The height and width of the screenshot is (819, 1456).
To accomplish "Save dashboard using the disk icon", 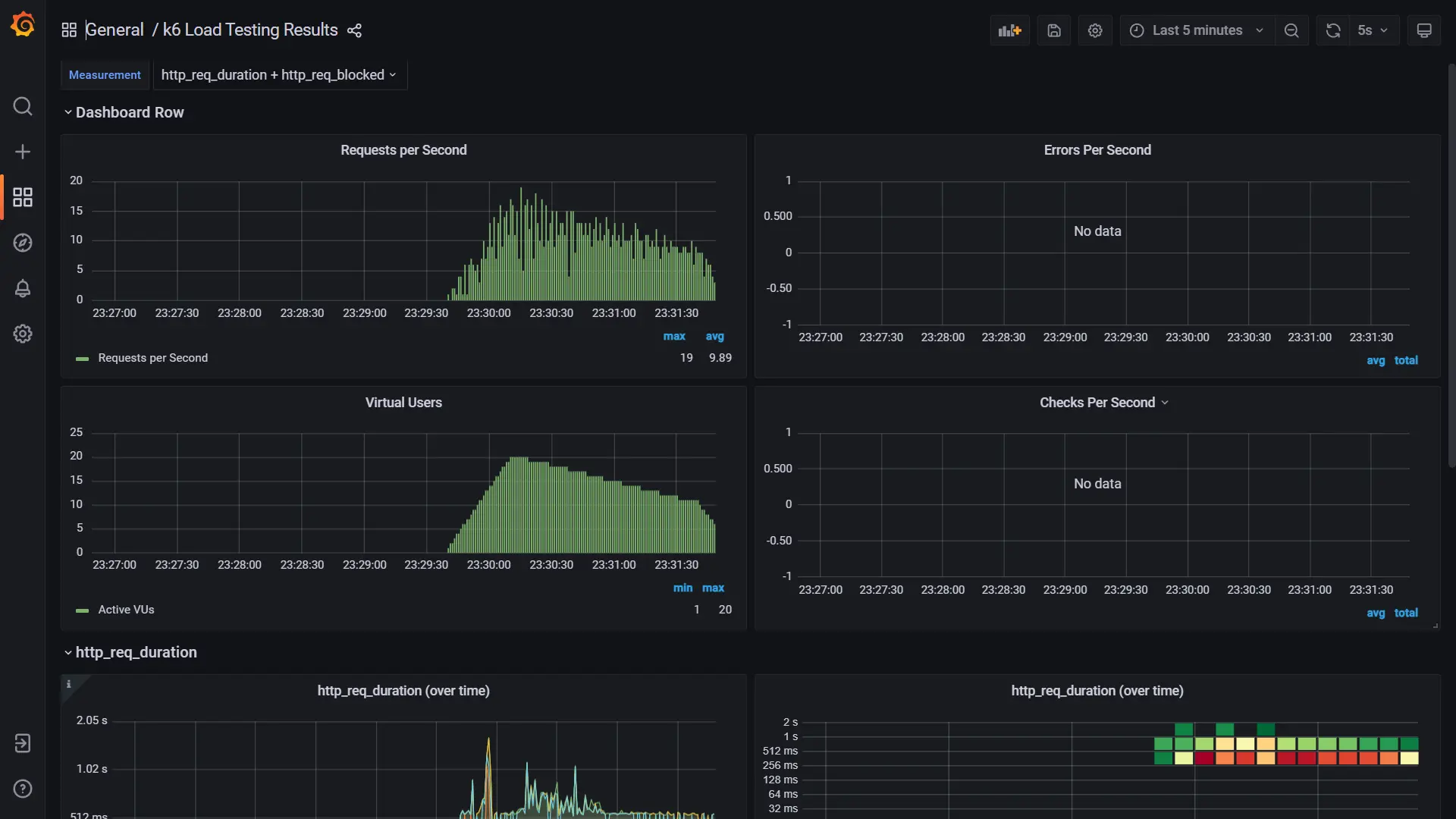I will coord(1054,30).
